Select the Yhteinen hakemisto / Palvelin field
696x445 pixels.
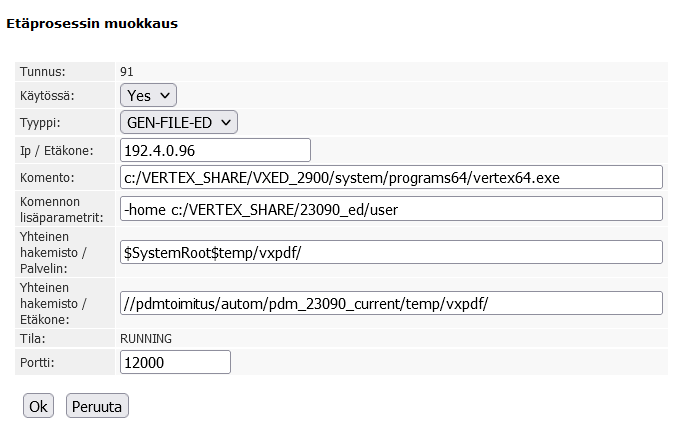[391, 253]
